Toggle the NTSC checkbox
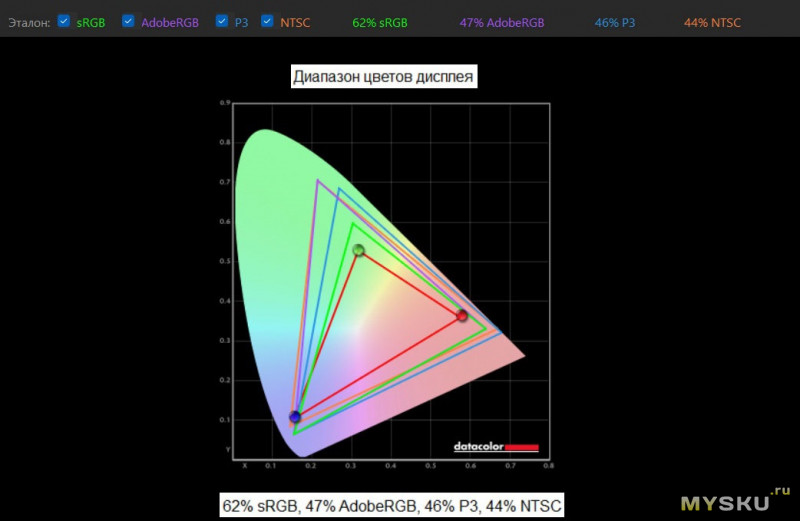 pos(267,21)
